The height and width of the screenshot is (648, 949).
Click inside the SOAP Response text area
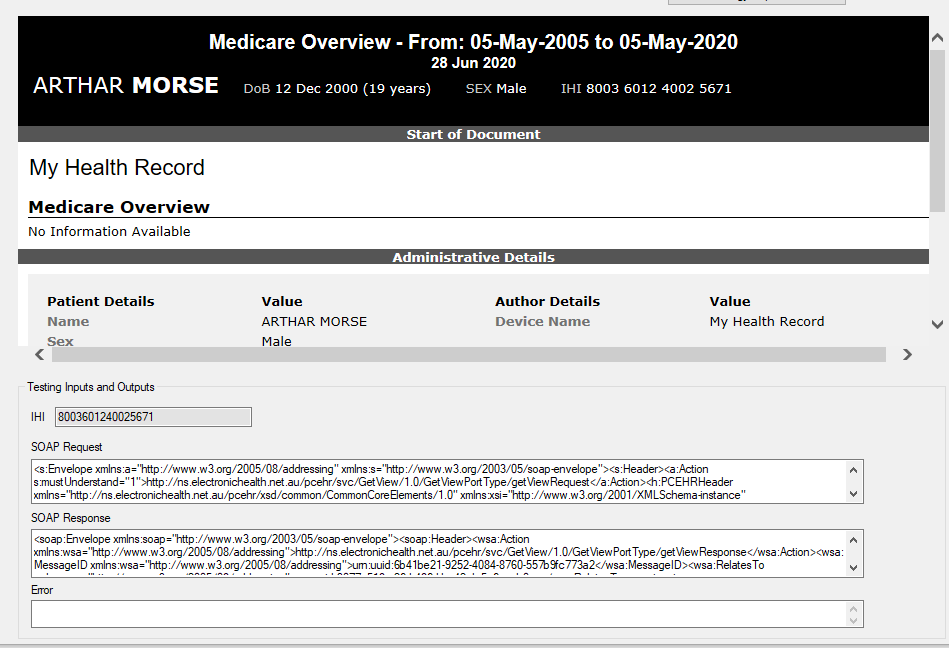pos(438,552)
